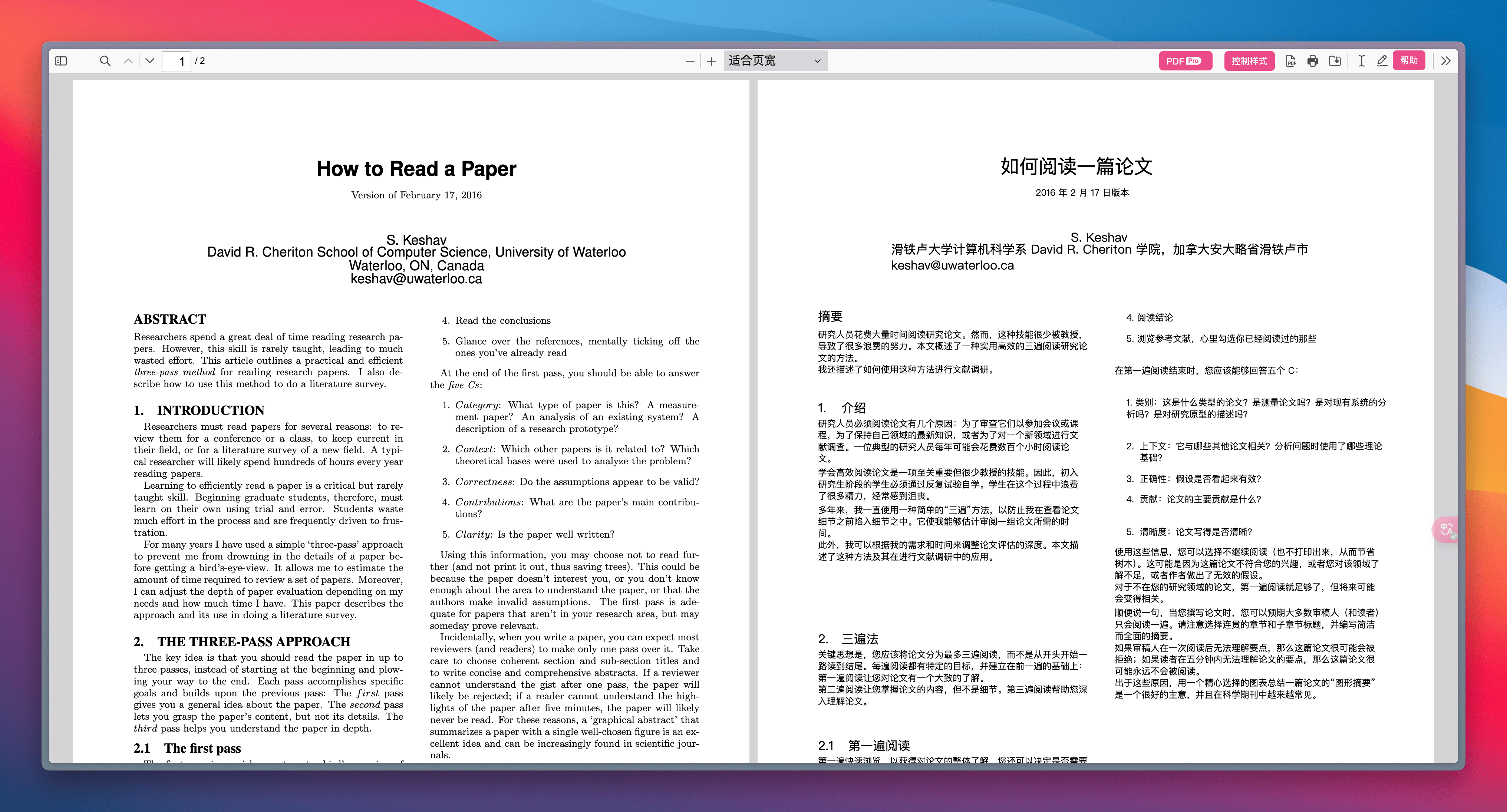Click the PDF Pro button
The image size is (1507, 812).
click(x=1185, y=61)
